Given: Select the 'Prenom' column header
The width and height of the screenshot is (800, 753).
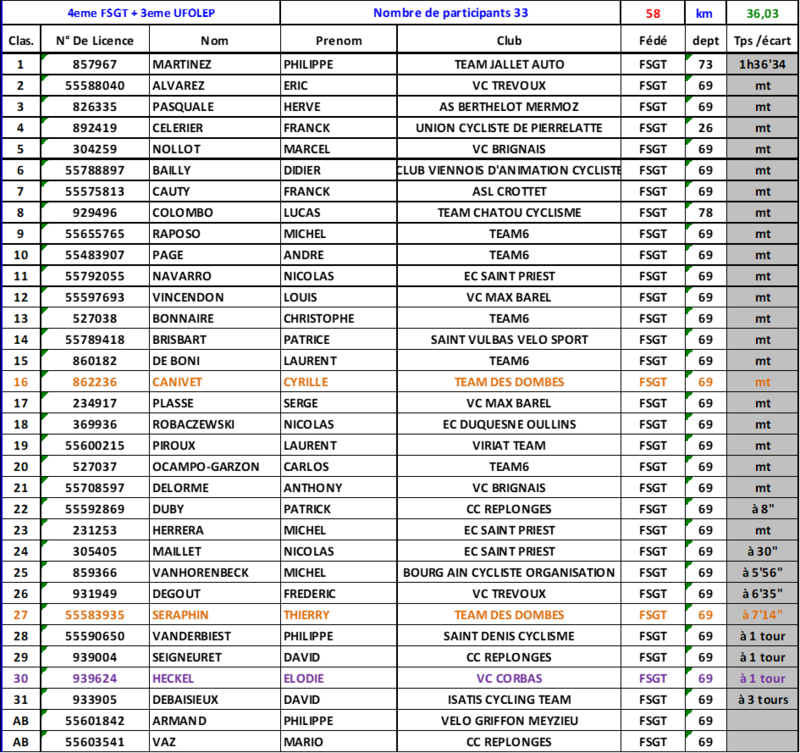Looking at the screenshot, I should coord(339,40).
